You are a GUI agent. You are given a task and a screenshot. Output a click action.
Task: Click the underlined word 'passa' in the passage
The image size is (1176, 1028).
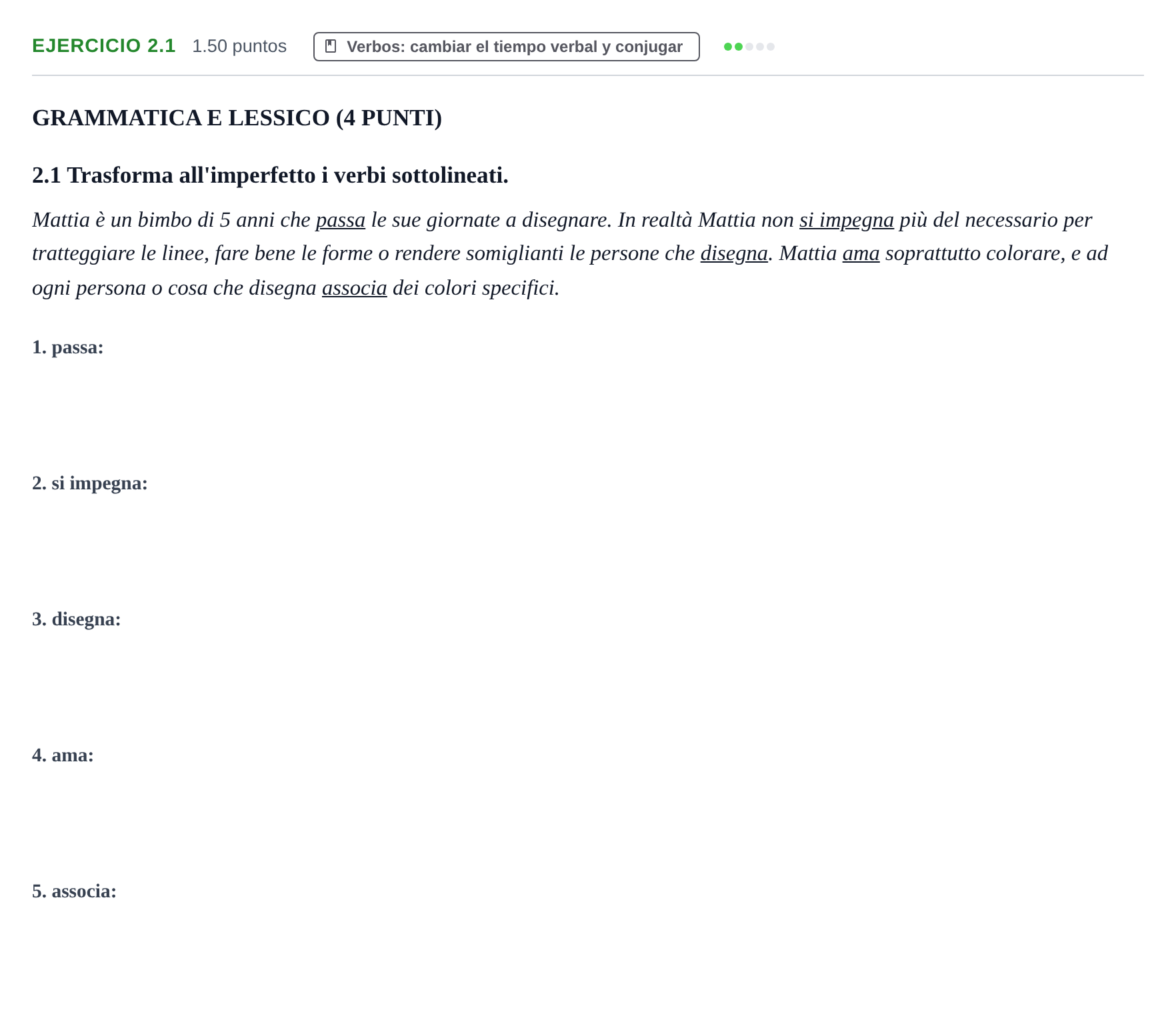(341, 219)
